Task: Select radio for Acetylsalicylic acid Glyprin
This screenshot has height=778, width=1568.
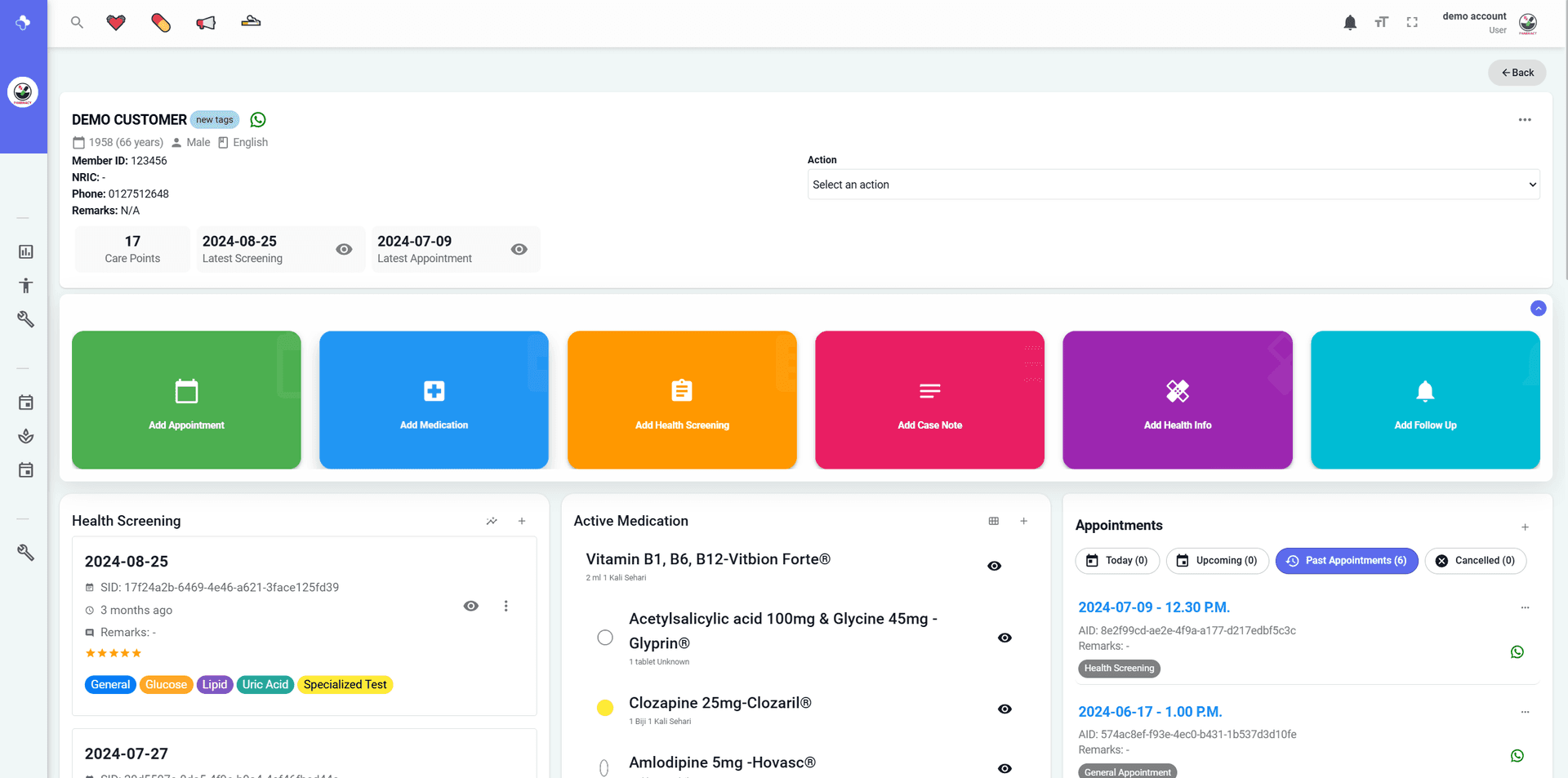Action: [x=605, y=638]
